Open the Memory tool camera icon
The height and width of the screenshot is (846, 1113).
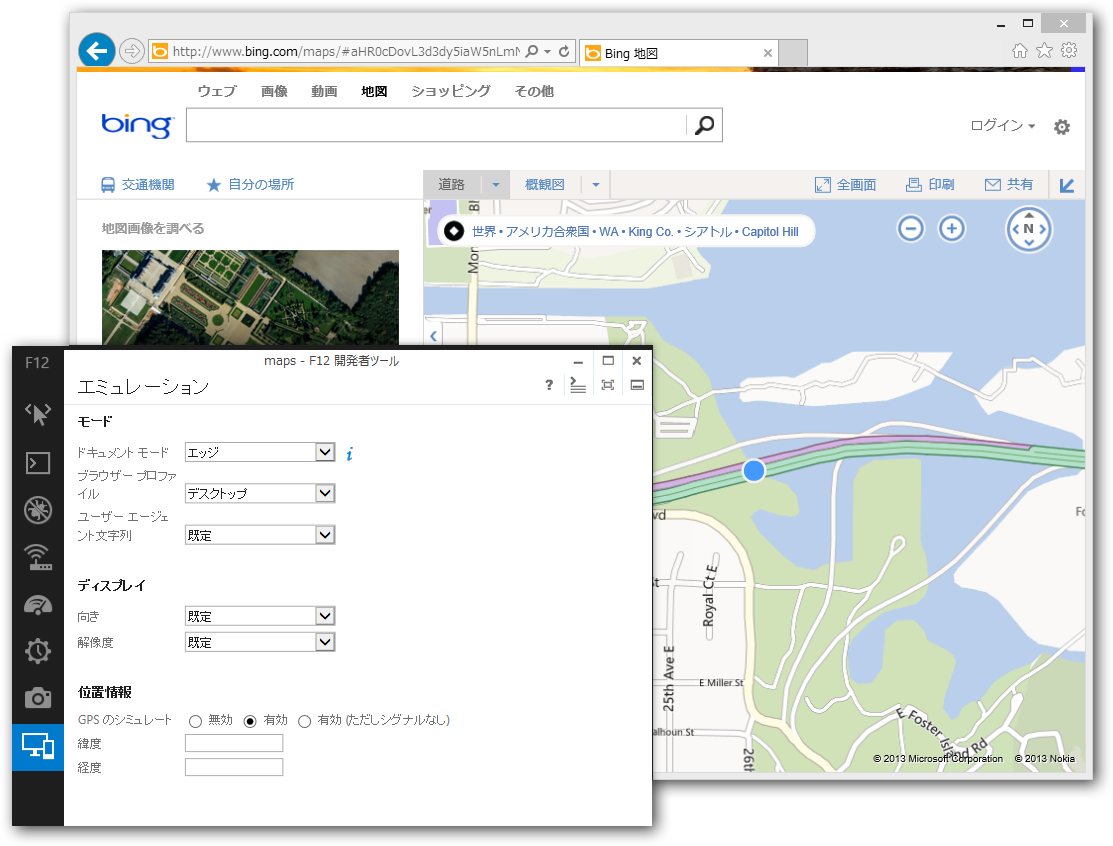click(x=37, y=698)
